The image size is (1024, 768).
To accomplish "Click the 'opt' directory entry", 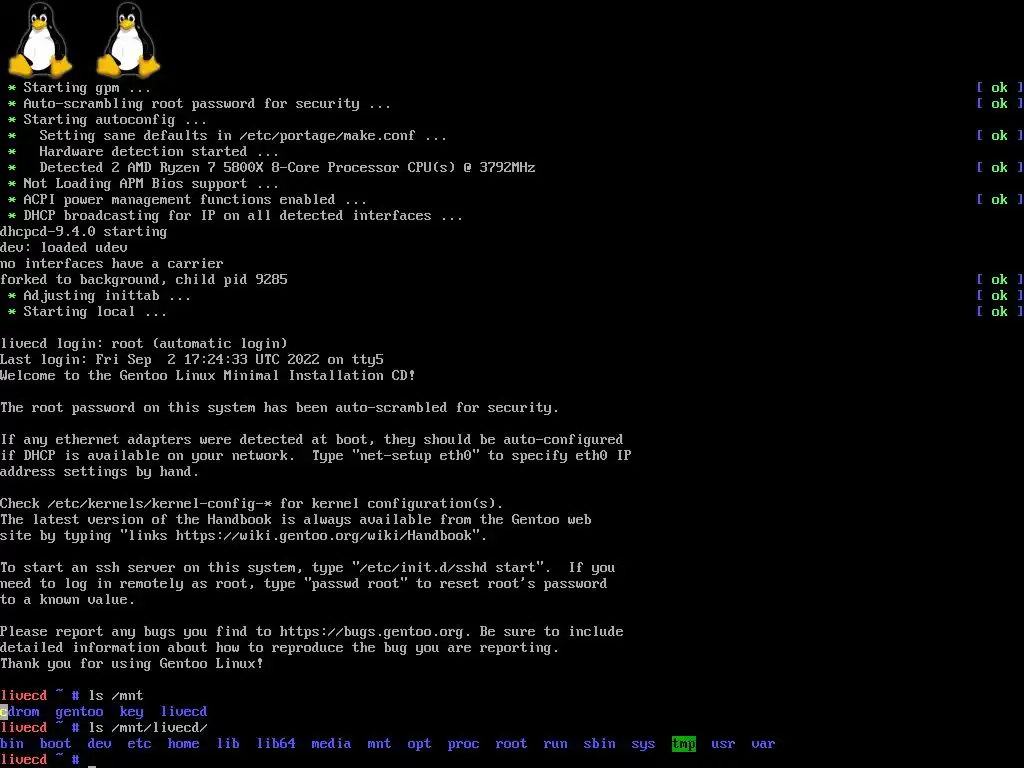I will coord(419,743).
